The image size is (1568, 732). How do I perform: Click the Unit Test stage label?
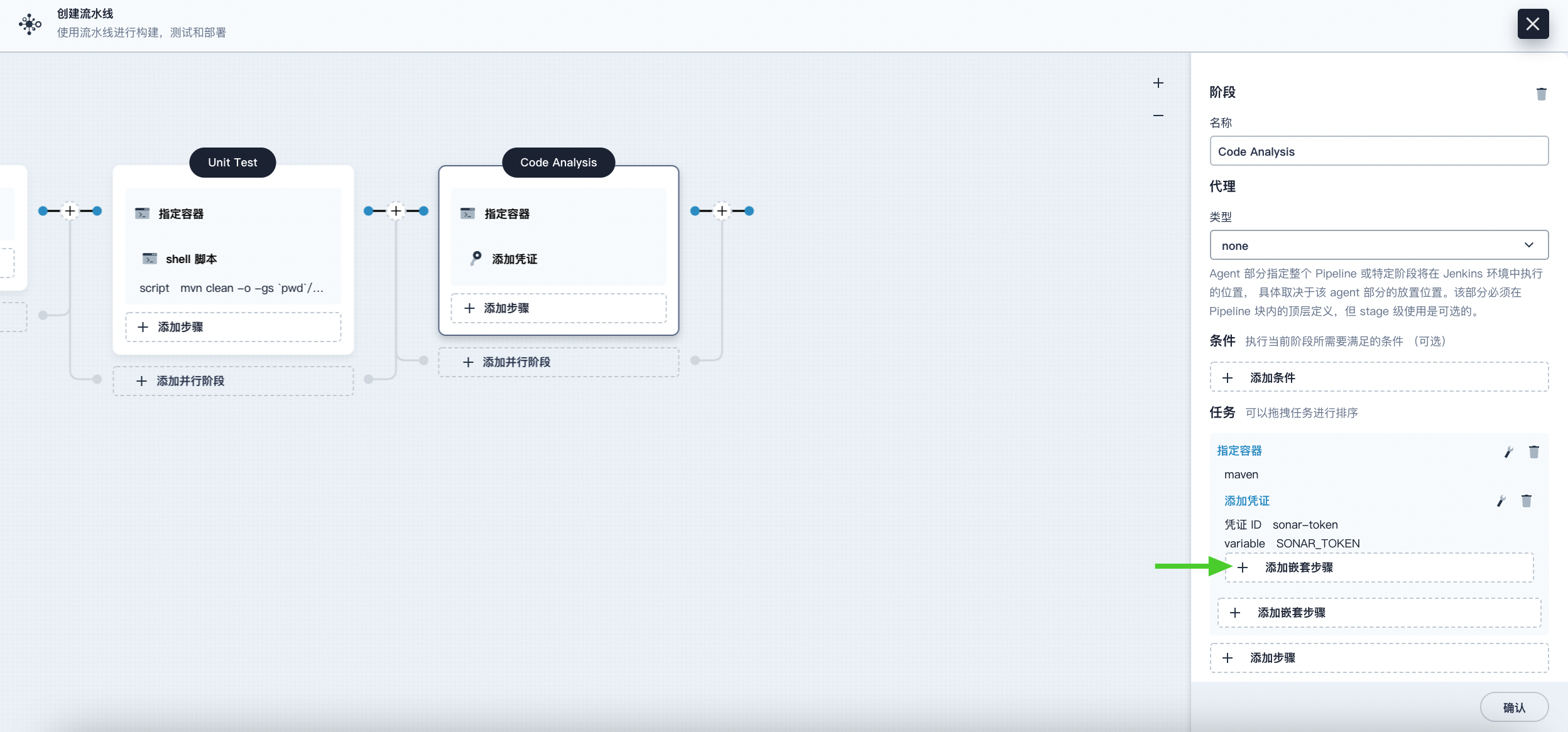click(233, 161)
